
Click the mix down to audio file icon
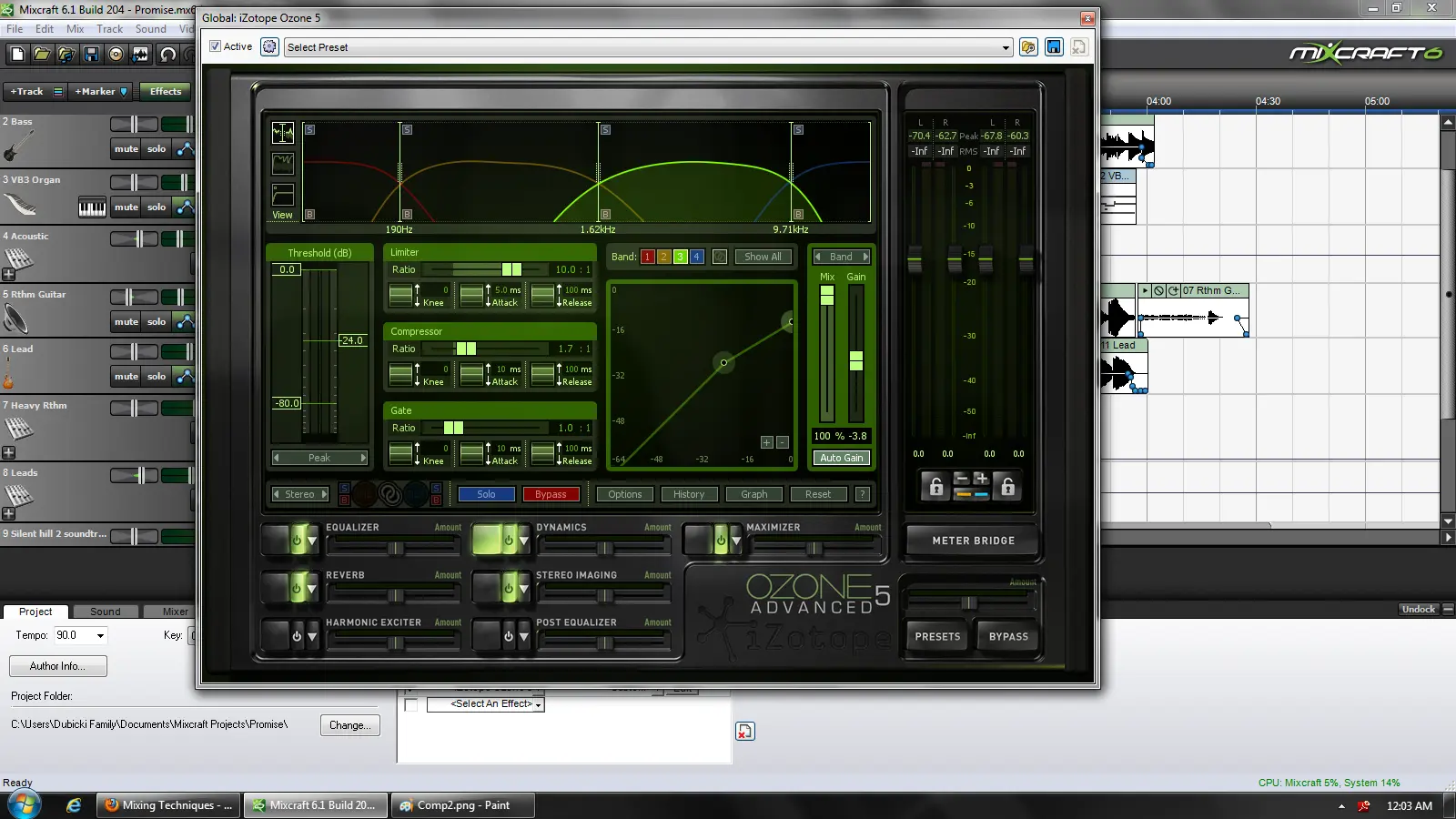[x=140, y=55]
